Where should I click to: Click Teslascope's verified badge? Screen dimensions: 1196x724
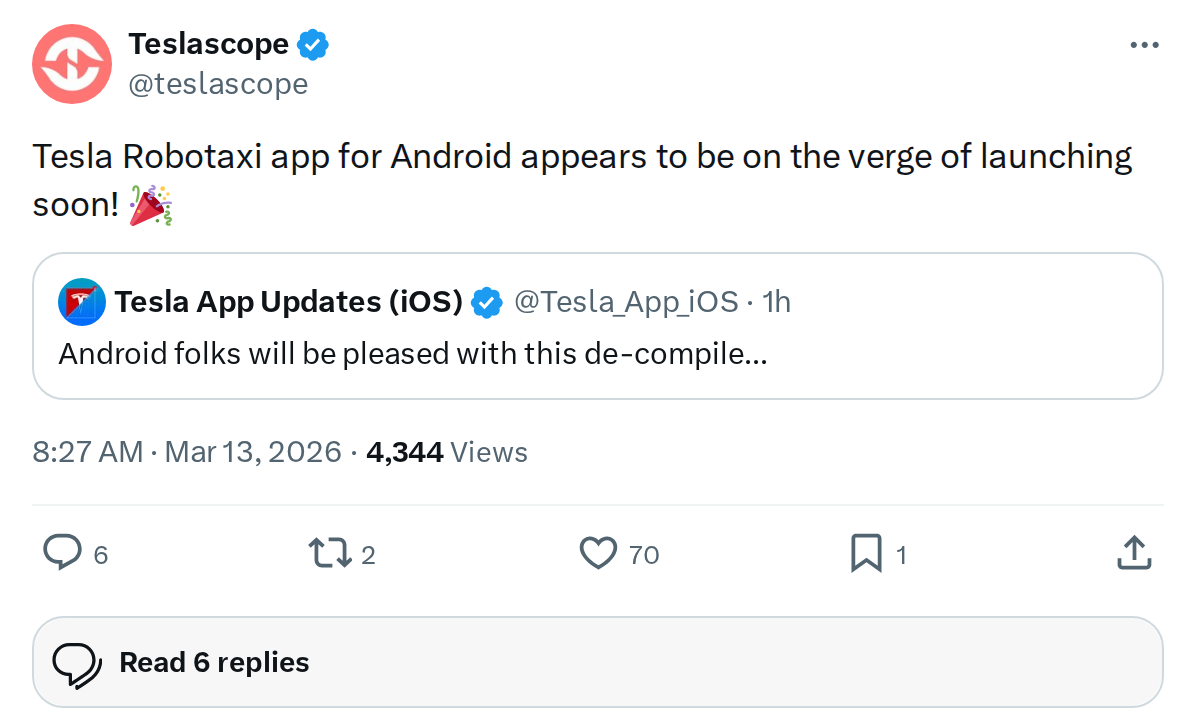(313, 43)
